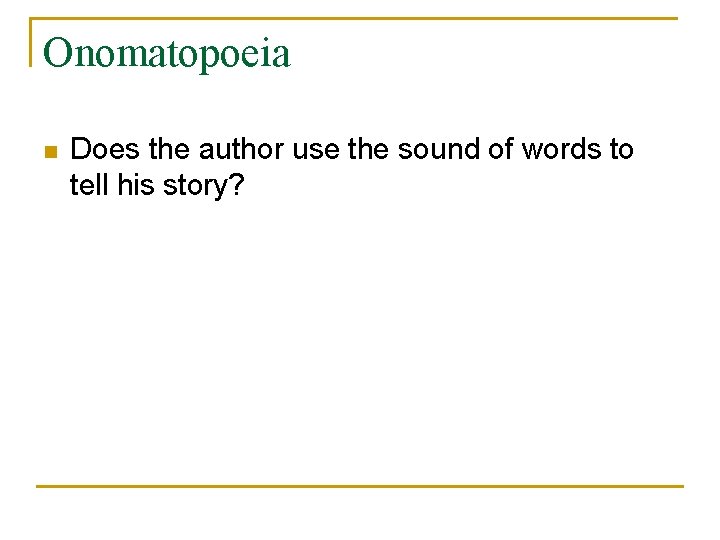
Task: Click the word "his" in the bullet
Action: click(x=131, y=185)
